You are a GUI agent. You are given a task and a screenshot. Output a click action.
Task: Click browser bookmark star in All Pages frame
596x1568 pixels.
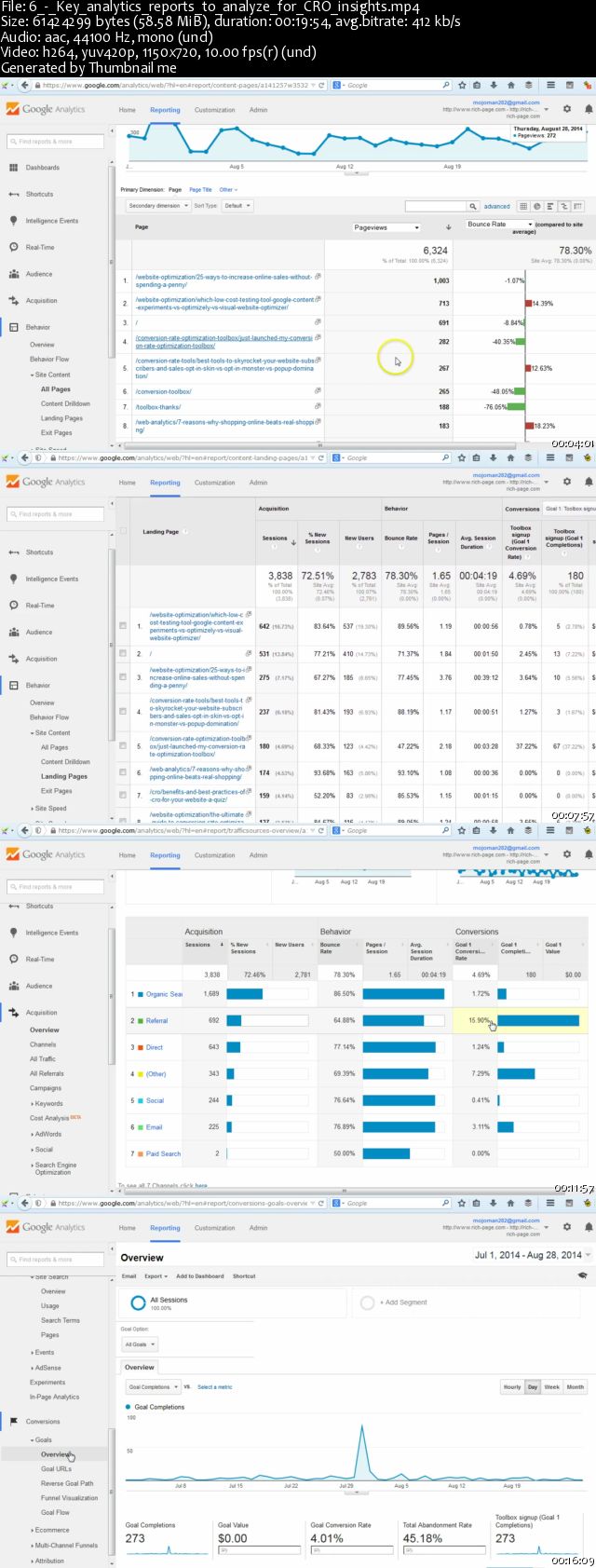[x=464, y=86]
